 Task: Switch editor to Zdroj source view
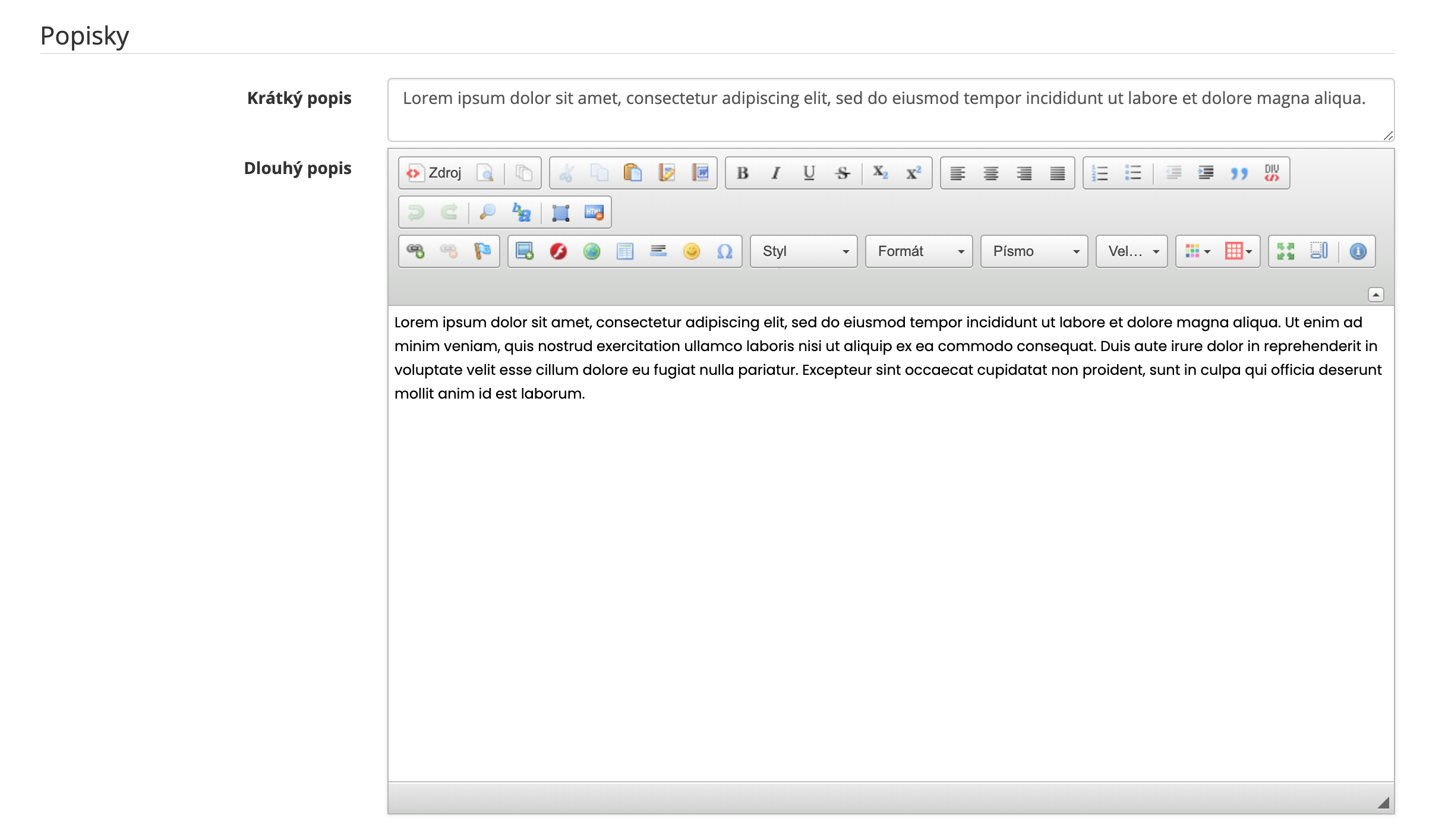click(x=434, y=173)
